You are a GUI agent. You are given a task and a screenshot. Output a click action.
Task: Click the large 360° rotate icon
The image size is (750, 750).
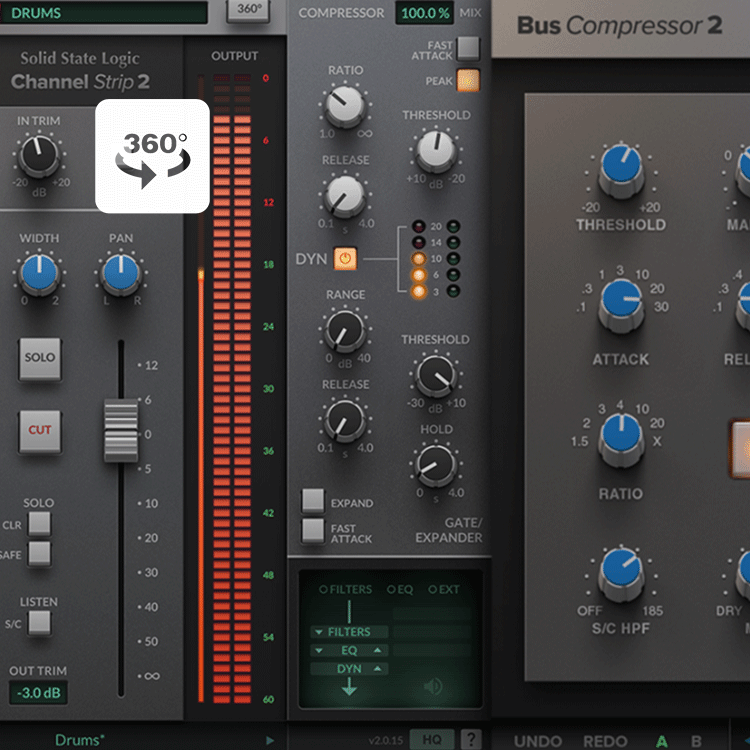[x=152, y=156]
